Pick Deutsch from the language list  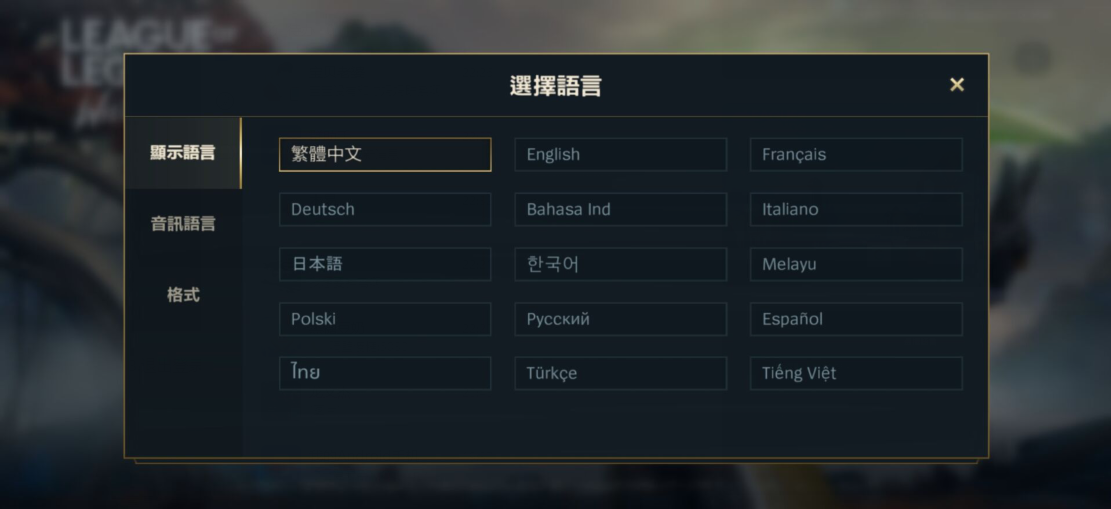[x=385, y=210]
